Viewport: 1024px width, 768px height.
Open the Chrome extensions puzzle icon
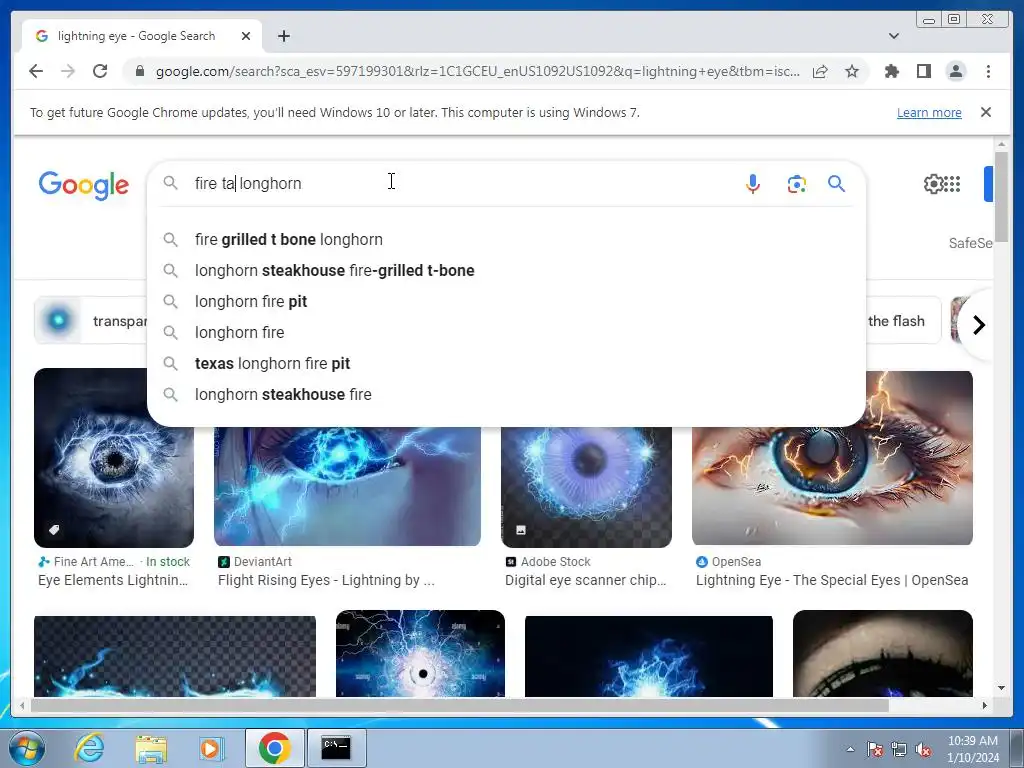pos(891,71)
